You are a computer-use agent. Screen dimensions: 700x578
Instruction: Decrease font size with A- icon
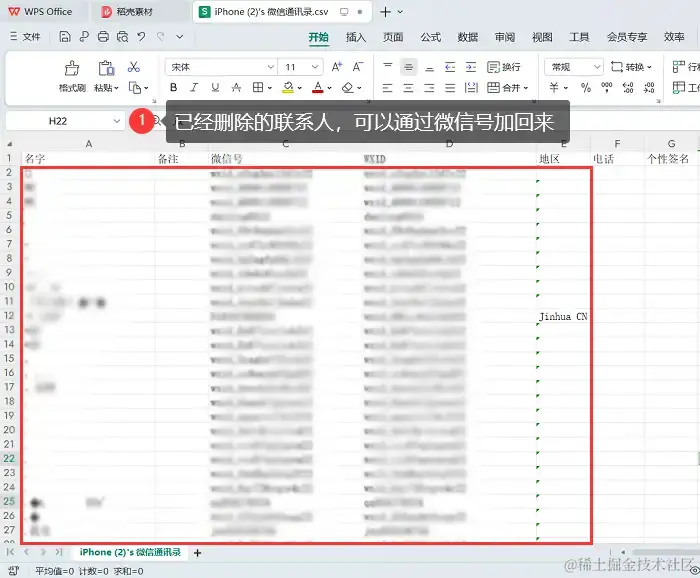pos(358,67)
